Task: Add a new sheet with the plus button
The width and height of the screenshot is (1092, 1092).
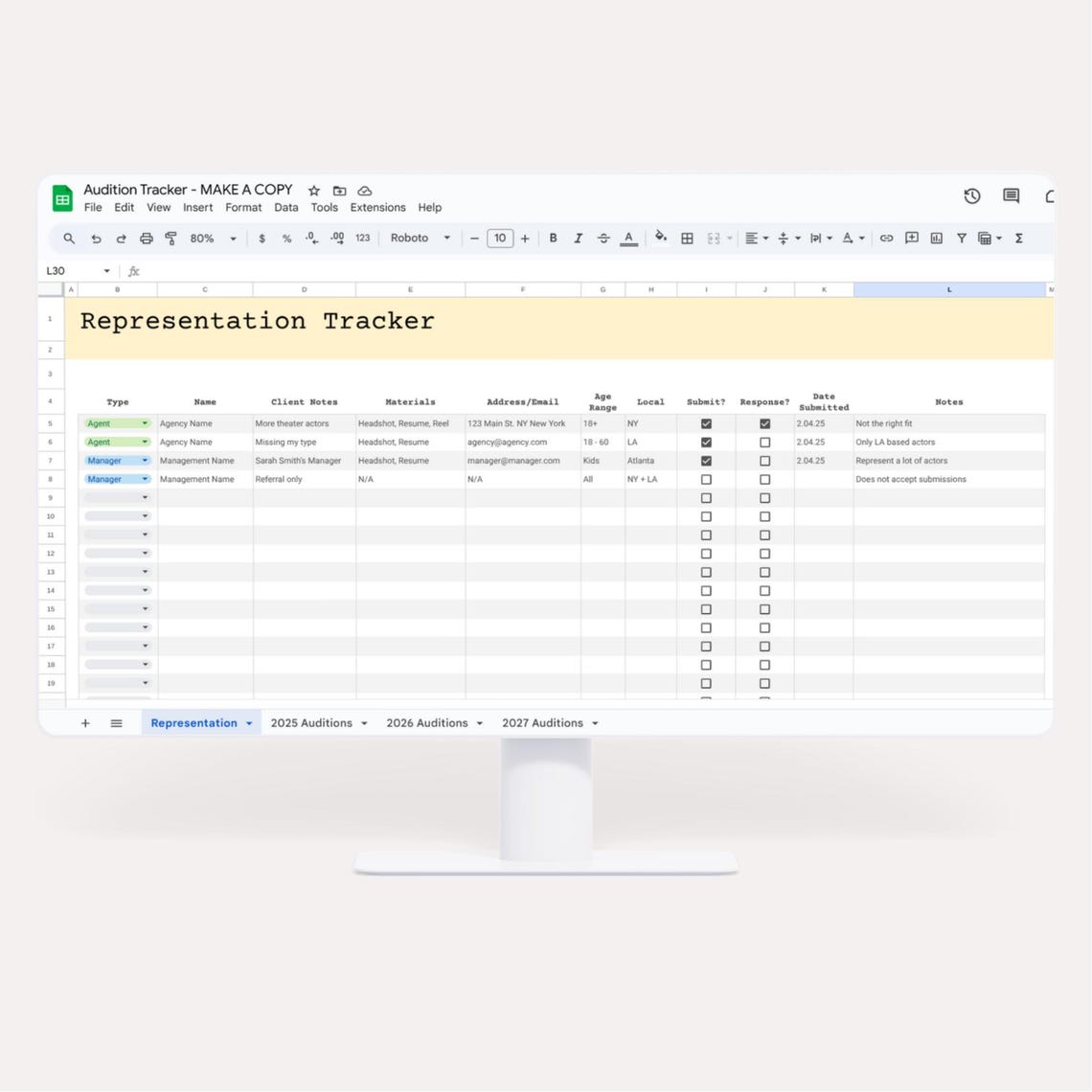Action: point(84,722)
